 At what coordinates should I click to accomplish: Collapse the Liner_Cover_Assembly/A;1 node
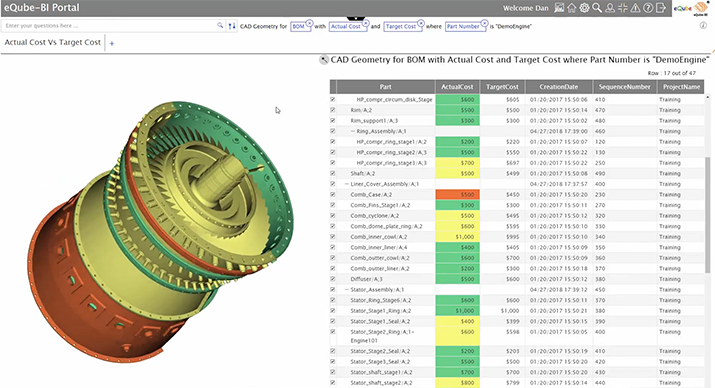pyautogui.click(x=347, y=184)
